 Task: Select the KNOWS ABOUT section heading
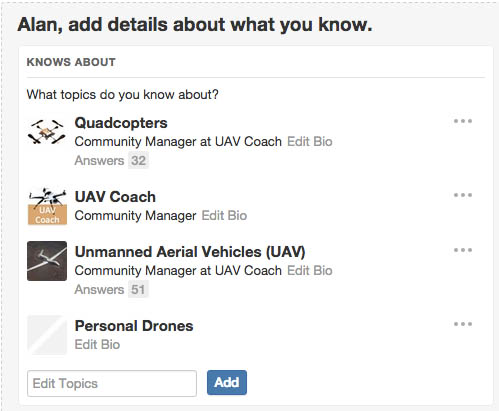71,62
